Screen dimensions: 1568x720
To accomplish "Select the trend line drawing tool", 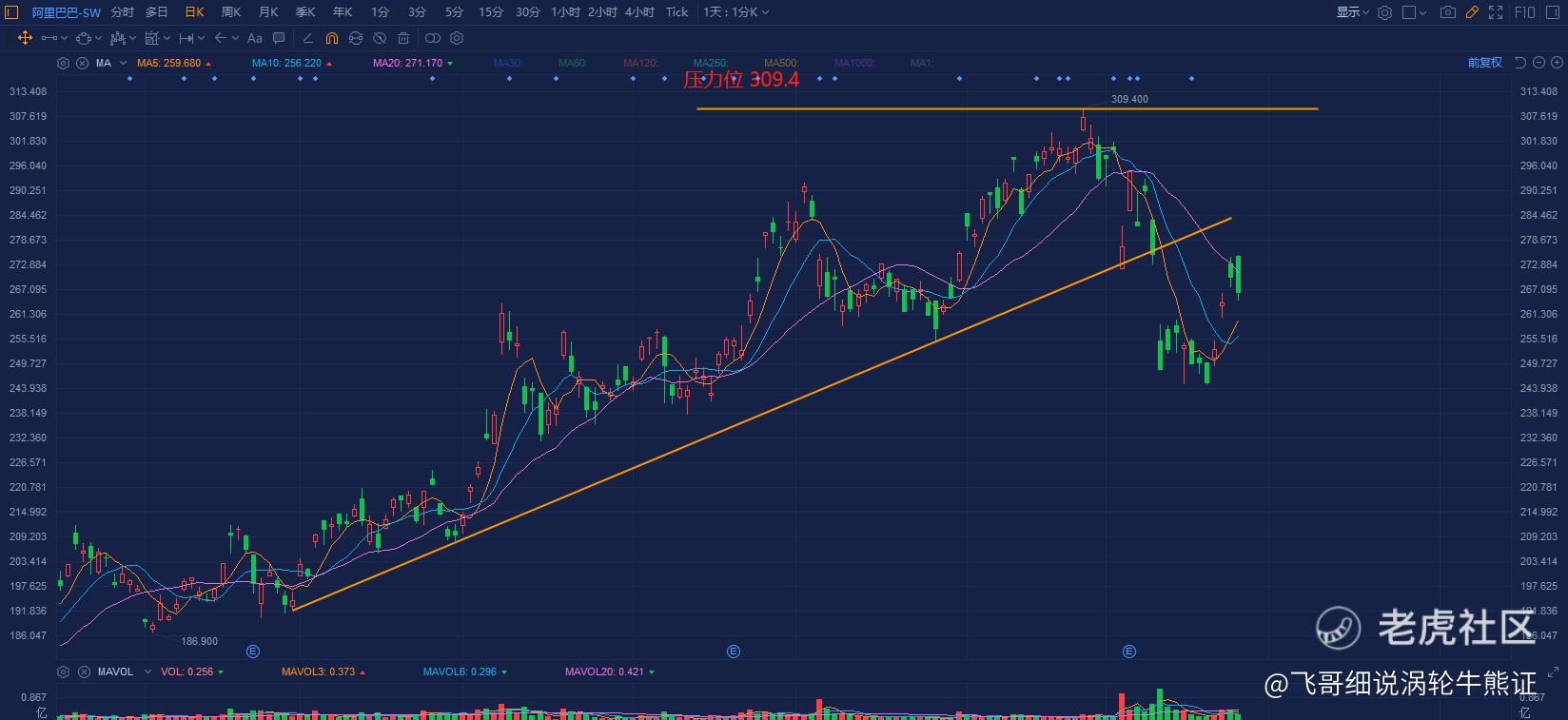I will 49,38.
